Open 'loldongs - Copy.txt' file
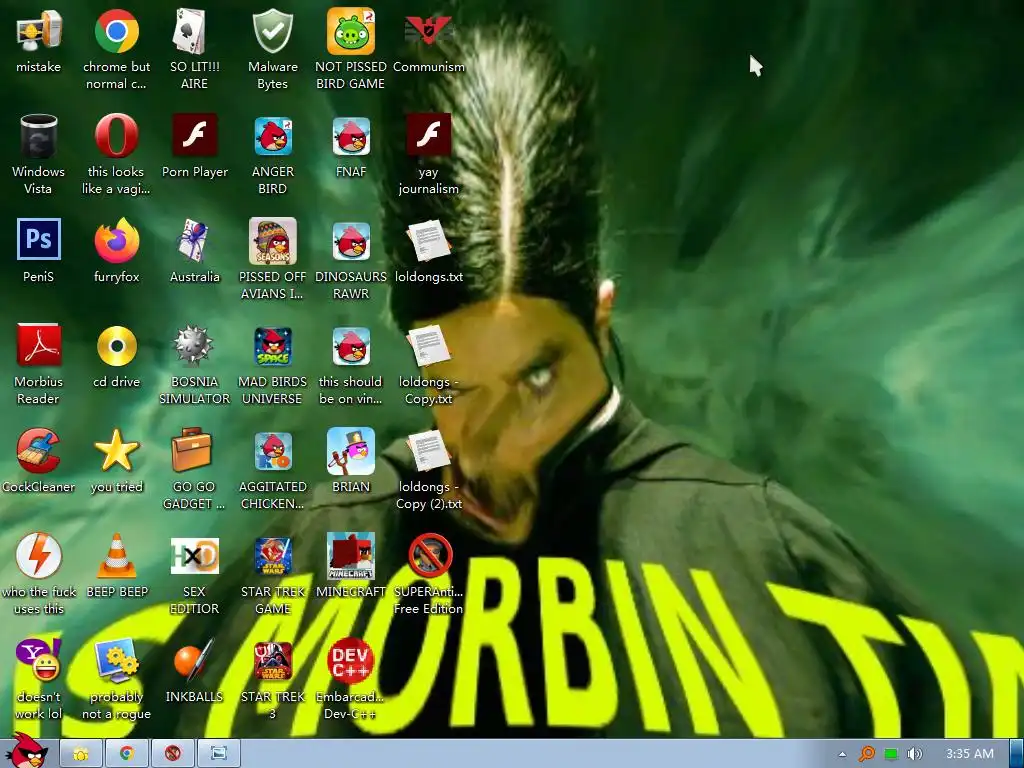This screenshot has width=1024, height=768. tap(428, 346)
